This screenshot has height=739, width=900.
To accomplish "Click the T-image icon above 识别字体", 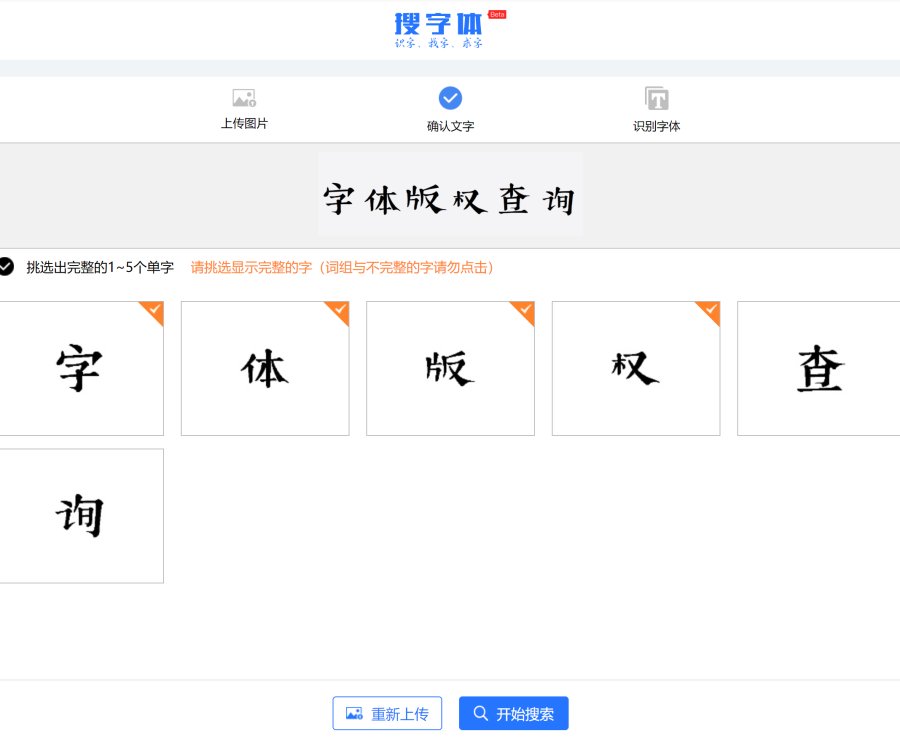I will pyautogui.click(x=657, y=98).
